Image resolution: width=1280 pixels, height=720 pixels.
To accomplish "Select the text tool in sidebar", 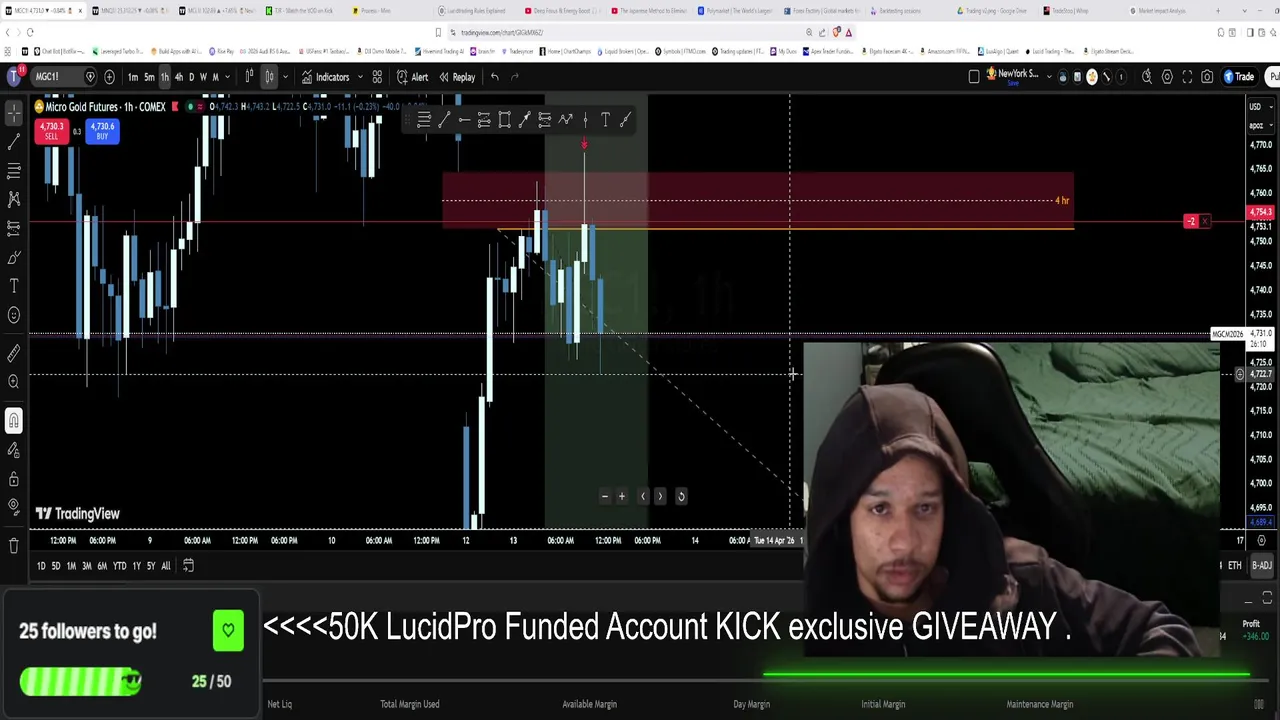I will click(x=14, y=286).
